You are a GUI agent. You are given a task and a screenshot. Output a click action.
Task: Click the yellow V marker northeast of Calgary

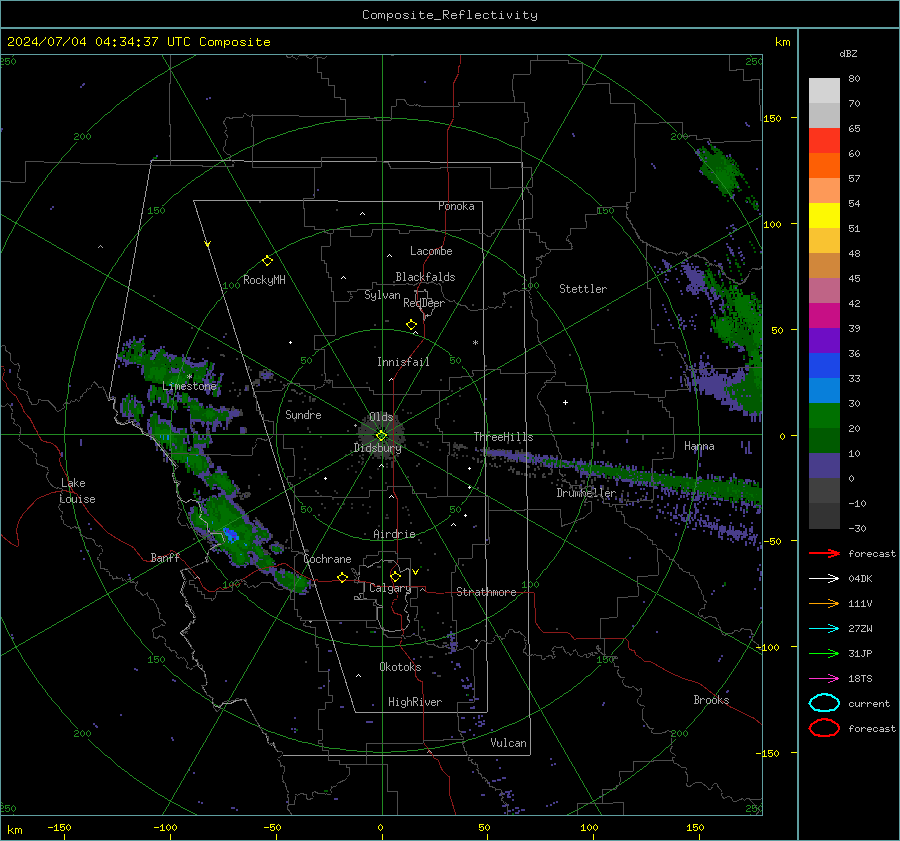pos(416,572)
